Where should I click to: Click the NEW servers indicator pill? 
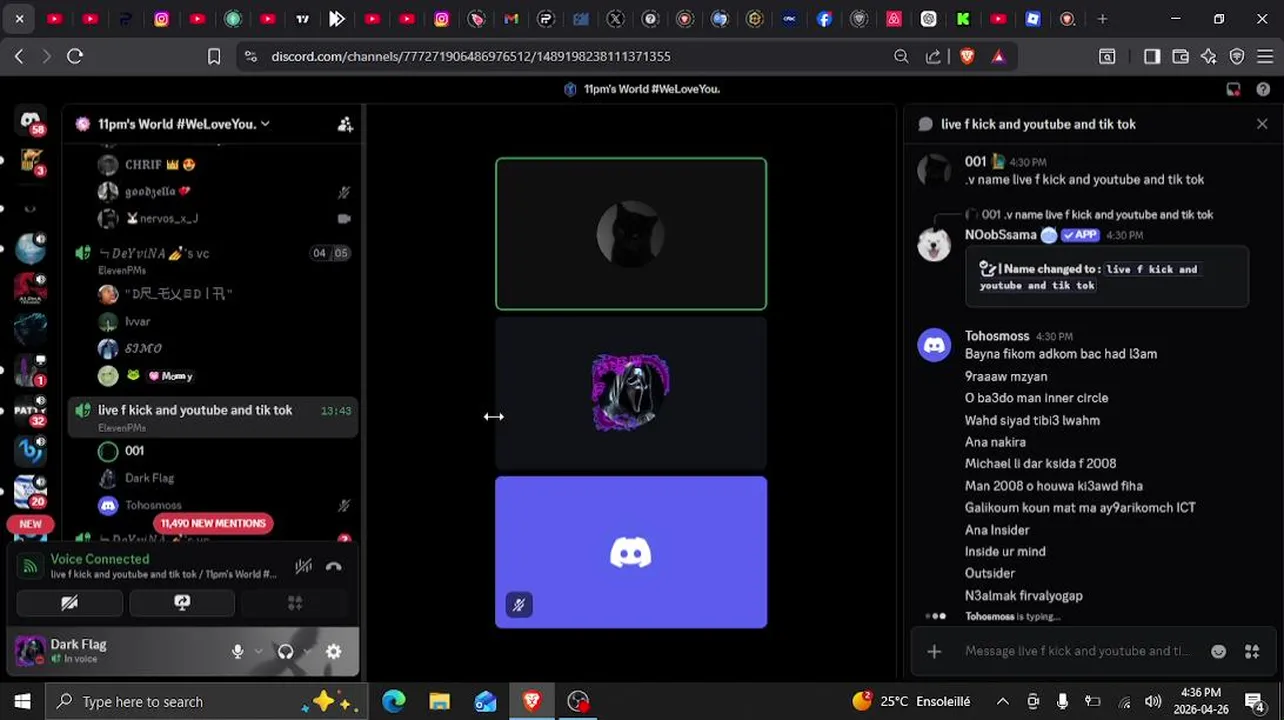(x=30, y=524)
